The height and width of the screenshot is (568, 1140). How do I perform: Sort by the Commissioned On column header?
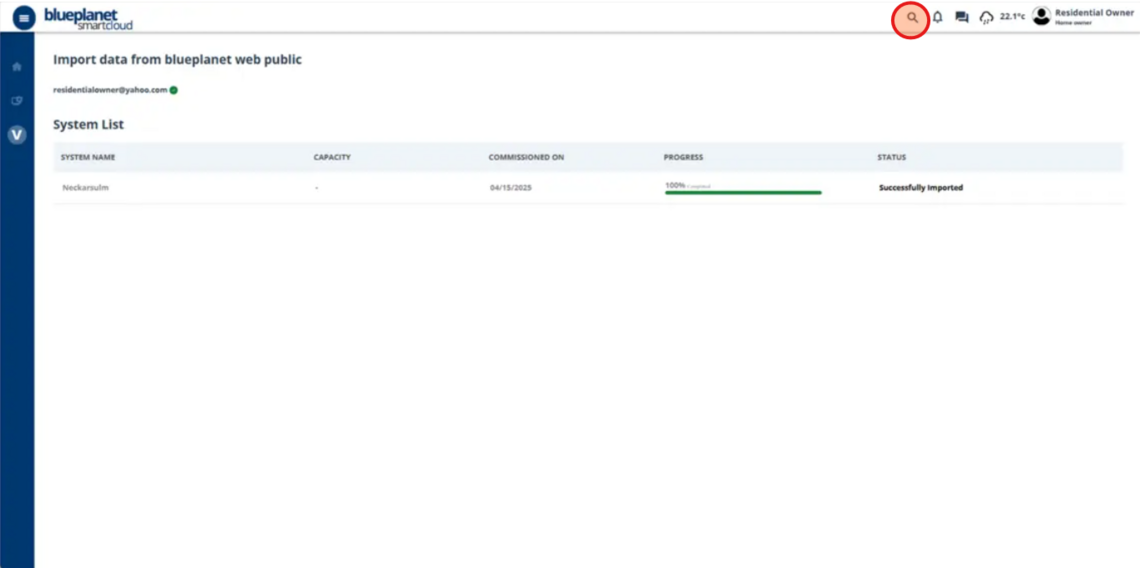tap(526, 158)
